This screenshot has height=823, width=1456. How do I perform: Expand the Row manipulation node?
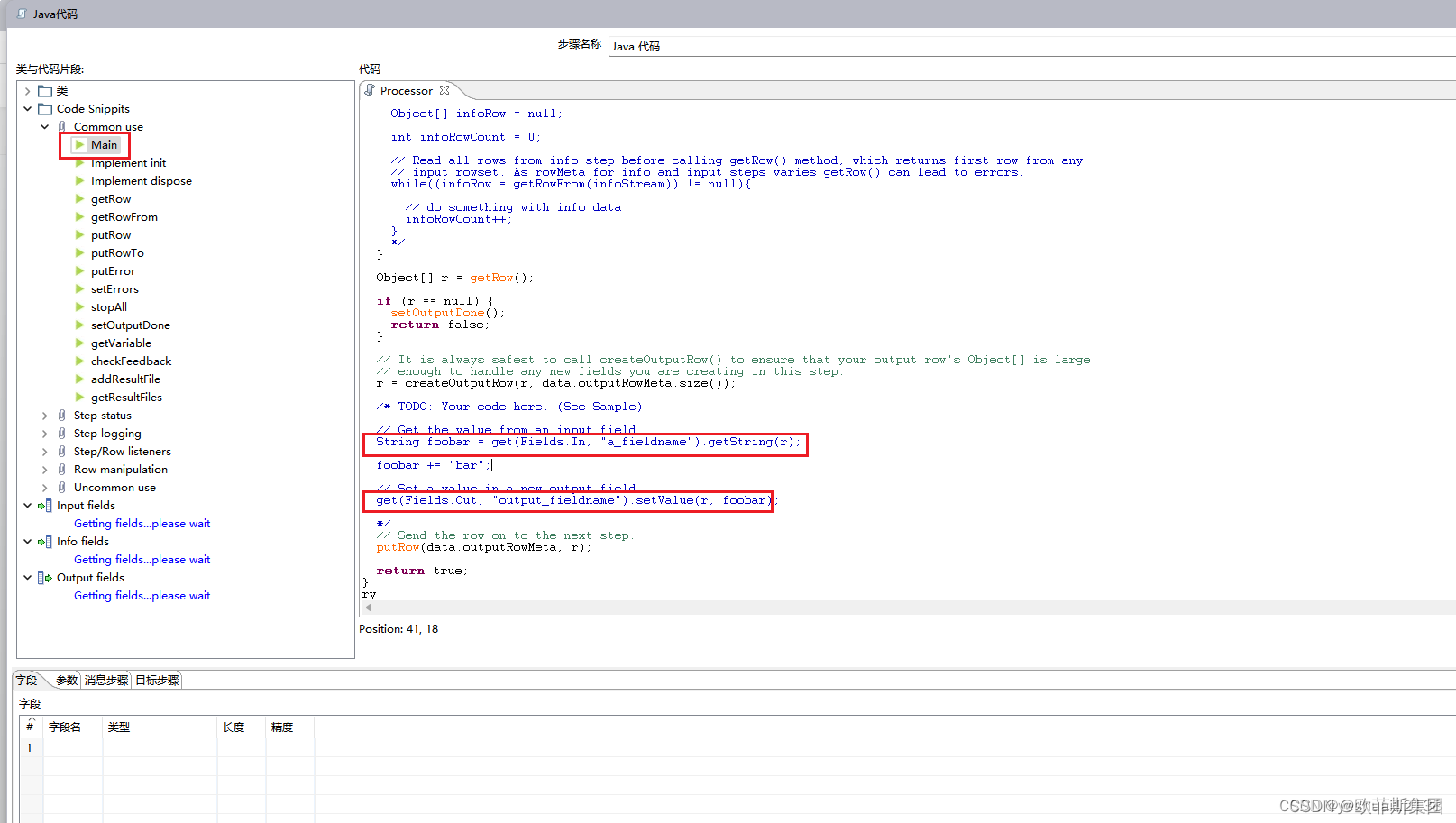coord(45,470)
